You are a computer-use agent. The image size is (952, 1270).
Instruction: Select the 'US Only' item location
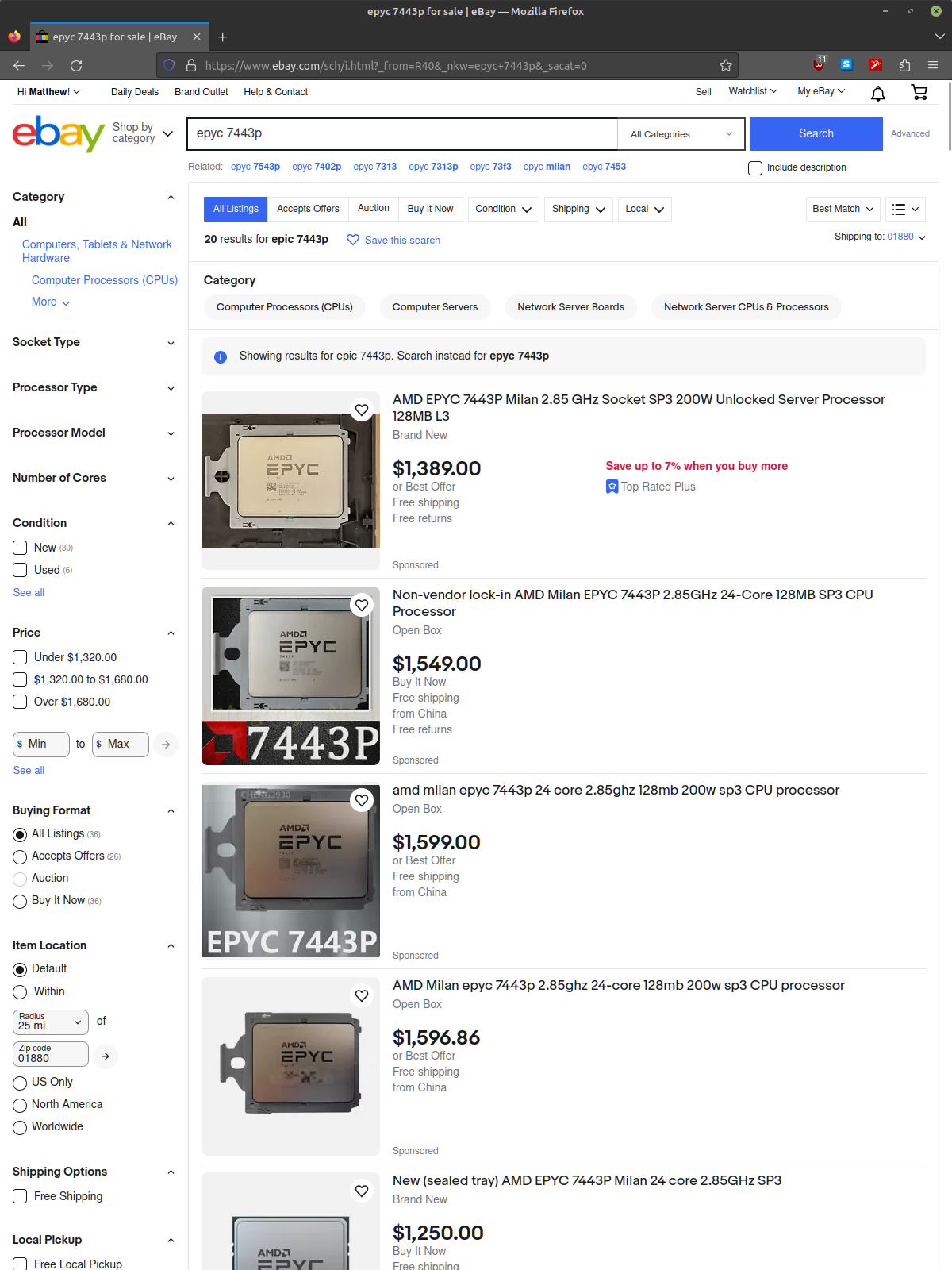coord(21,1083)
